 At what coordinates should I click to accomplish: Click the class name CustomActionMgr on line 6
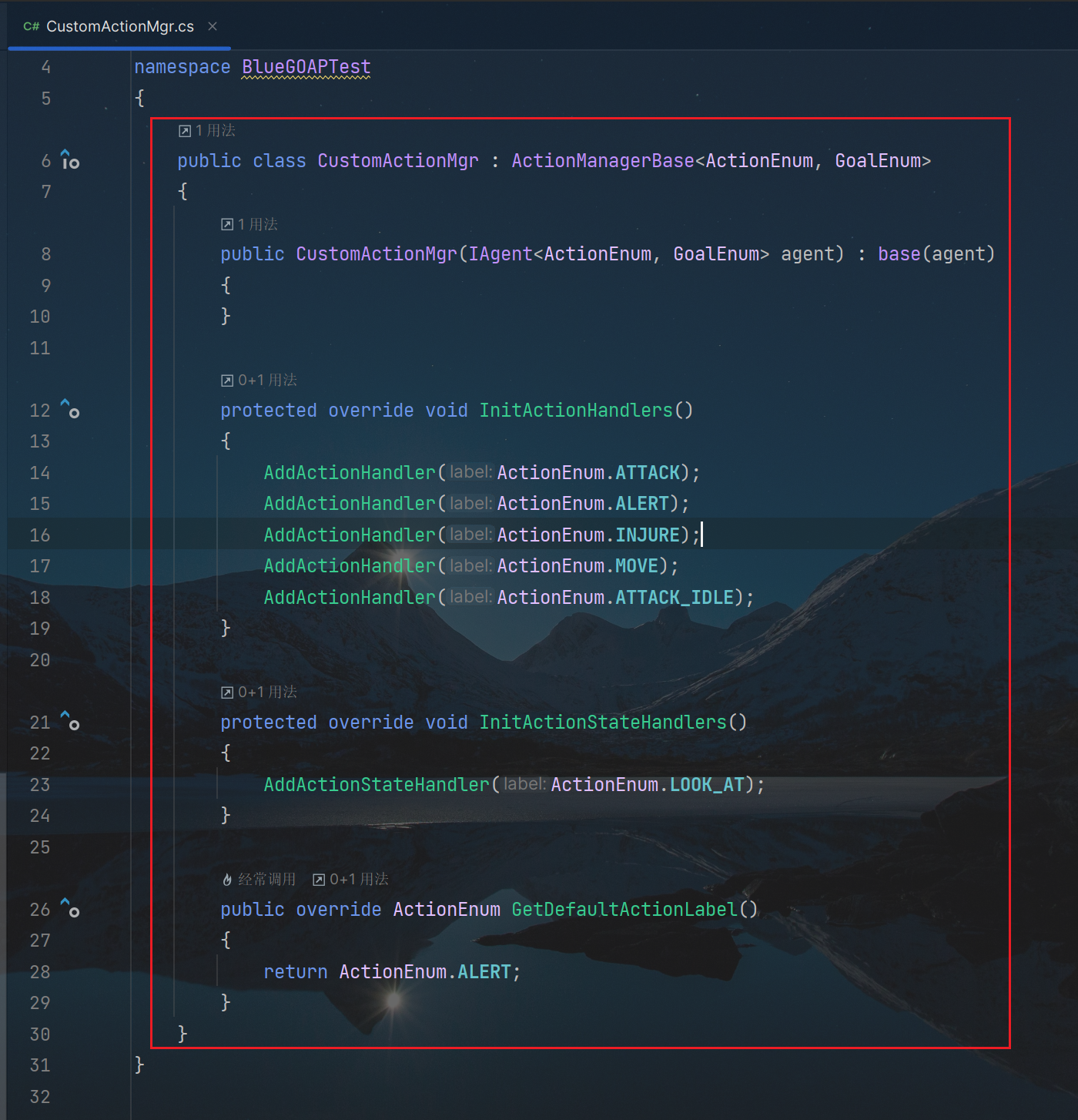[398, 160]
